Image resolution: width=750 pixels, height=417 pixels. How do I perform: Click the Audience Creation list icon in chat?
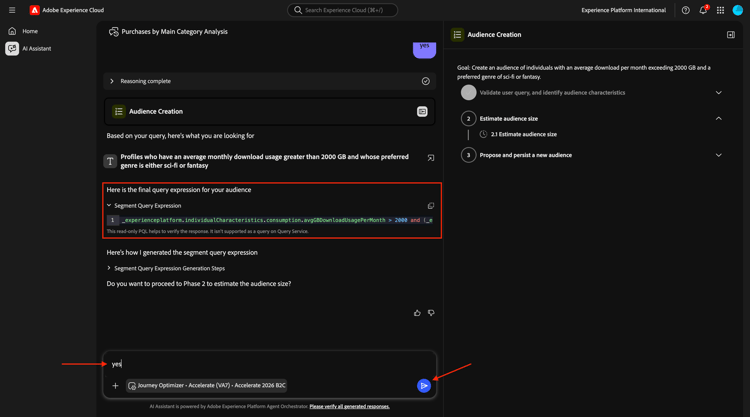point(119,111)
